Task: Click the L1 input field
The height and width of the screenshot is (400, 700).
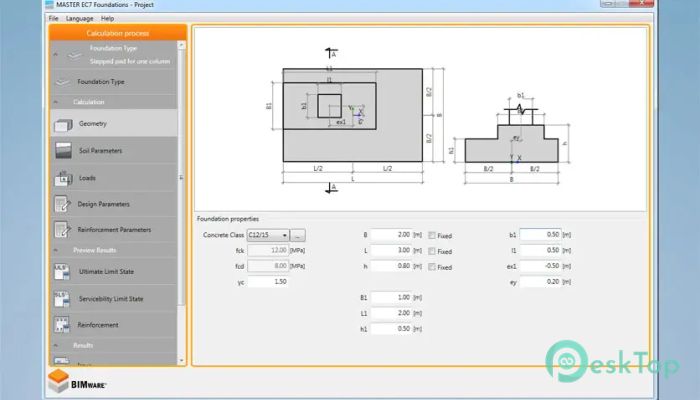Action: click(x=391, y=313)
